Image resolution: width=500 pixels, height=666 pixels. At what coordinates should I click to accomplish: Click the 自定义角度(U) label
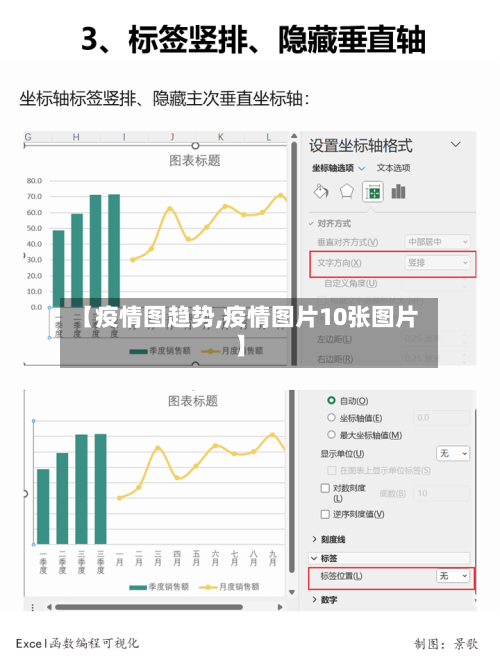click(x=350, y=283)
